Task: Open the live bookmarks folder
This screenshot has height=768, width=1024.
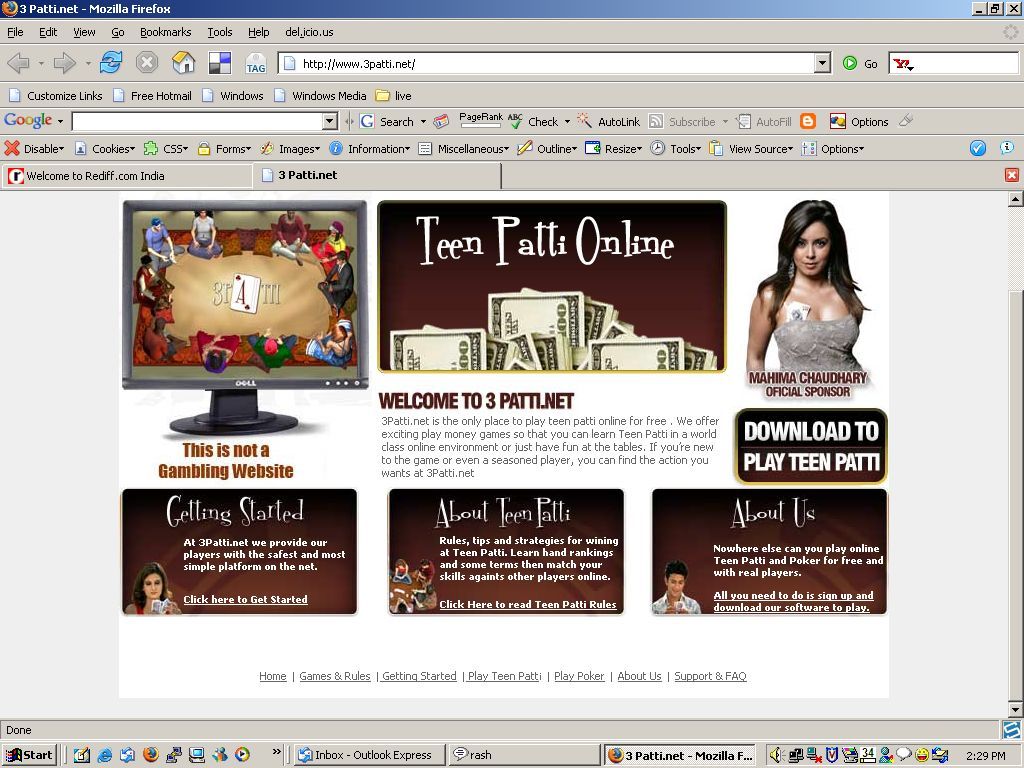Action: [394, 96]
